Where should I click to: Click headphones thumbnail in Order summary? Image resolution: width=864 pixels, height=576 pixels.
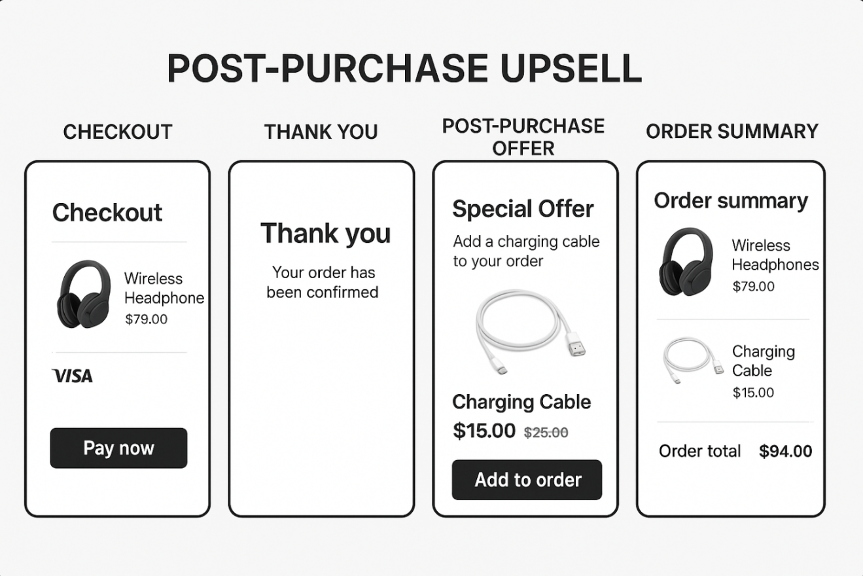(x=686, y=262)
